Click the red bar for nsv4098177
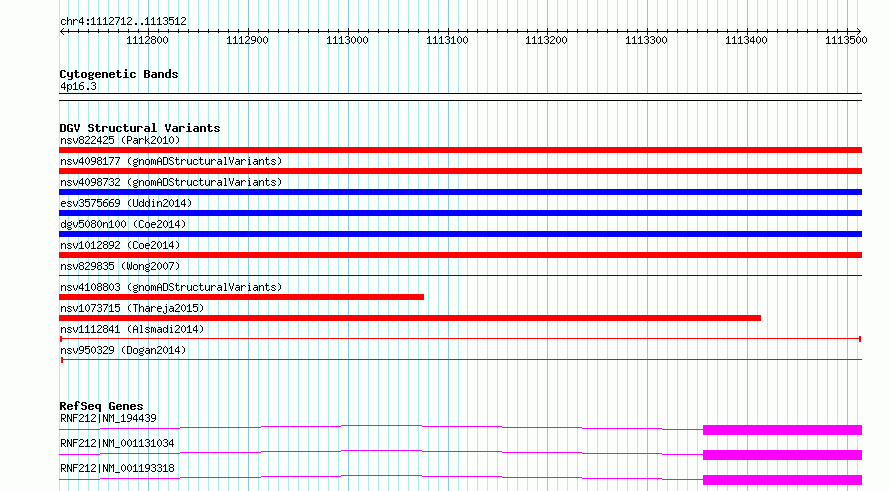The height and width of the screenshot is (491, 890). (x=460, y=171)
